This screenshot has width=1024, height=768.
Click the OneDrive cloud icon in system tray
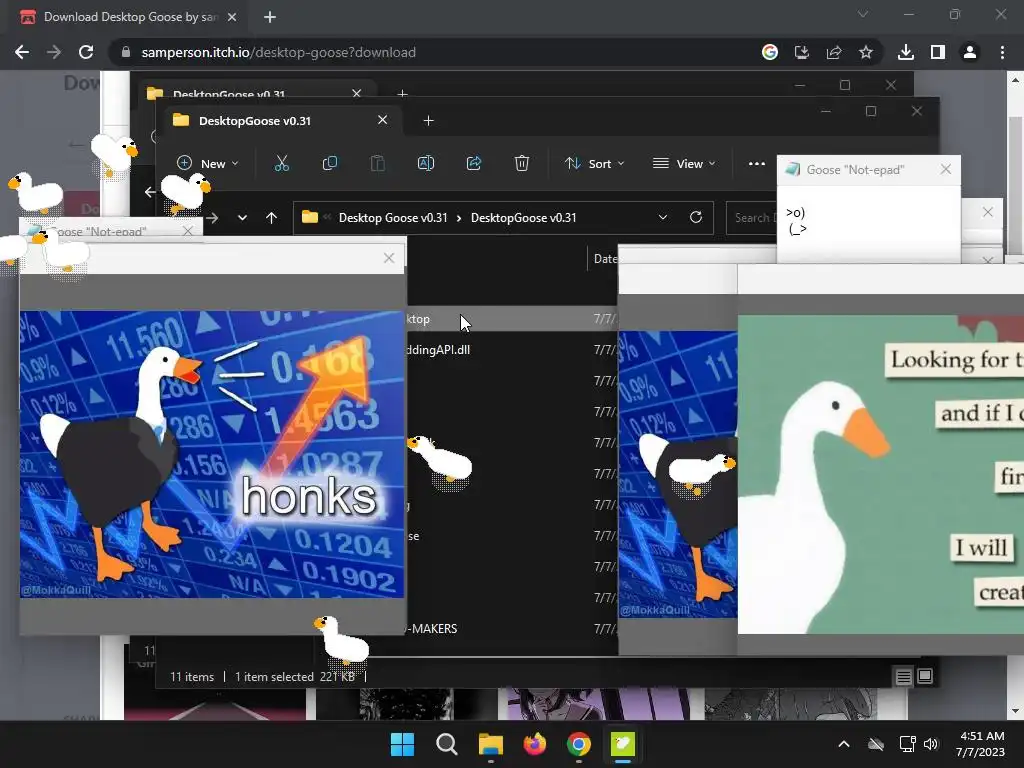pyautogui.click(x=876, y=744)
